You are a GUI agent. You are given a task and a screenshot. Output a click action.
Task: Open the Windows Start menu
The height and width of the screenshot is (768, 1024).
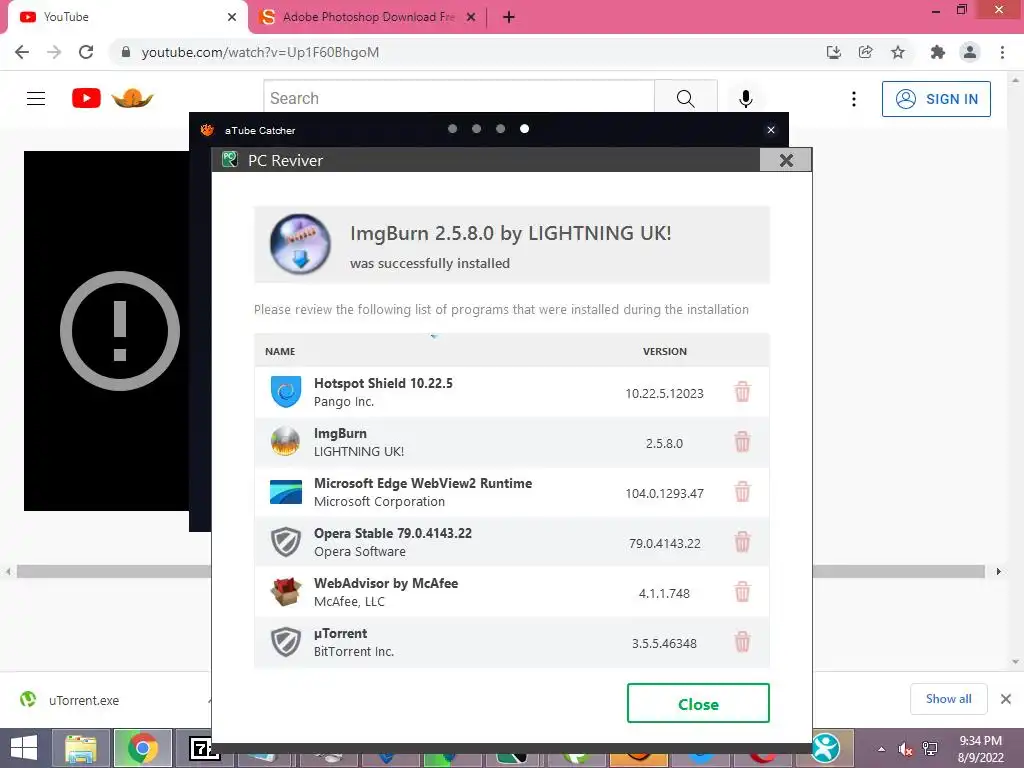click(24, 748)
